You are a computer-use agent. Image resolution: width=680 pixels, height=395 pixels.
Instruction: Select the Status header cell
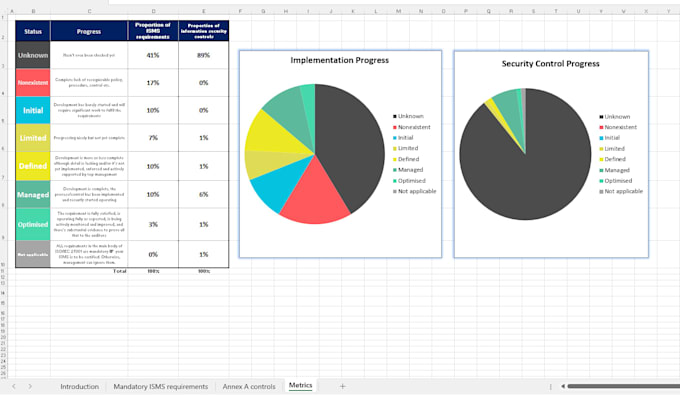click(x=33, y=31)
